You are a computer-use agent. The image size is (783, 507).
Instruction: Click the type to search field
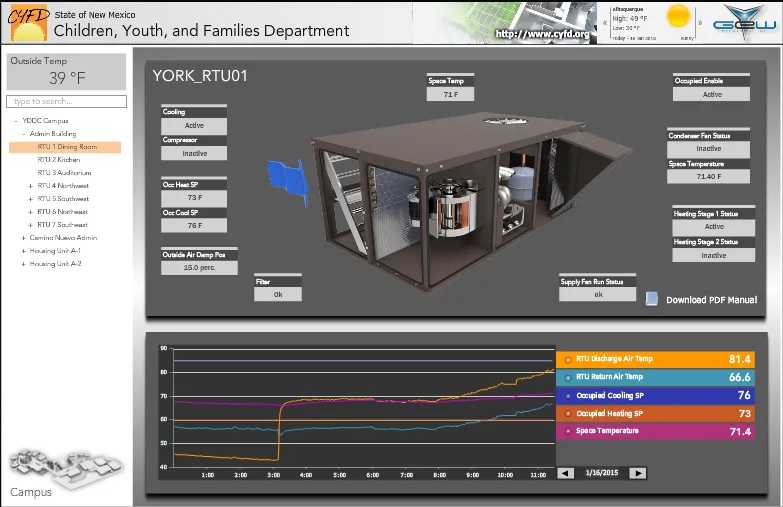67,102
